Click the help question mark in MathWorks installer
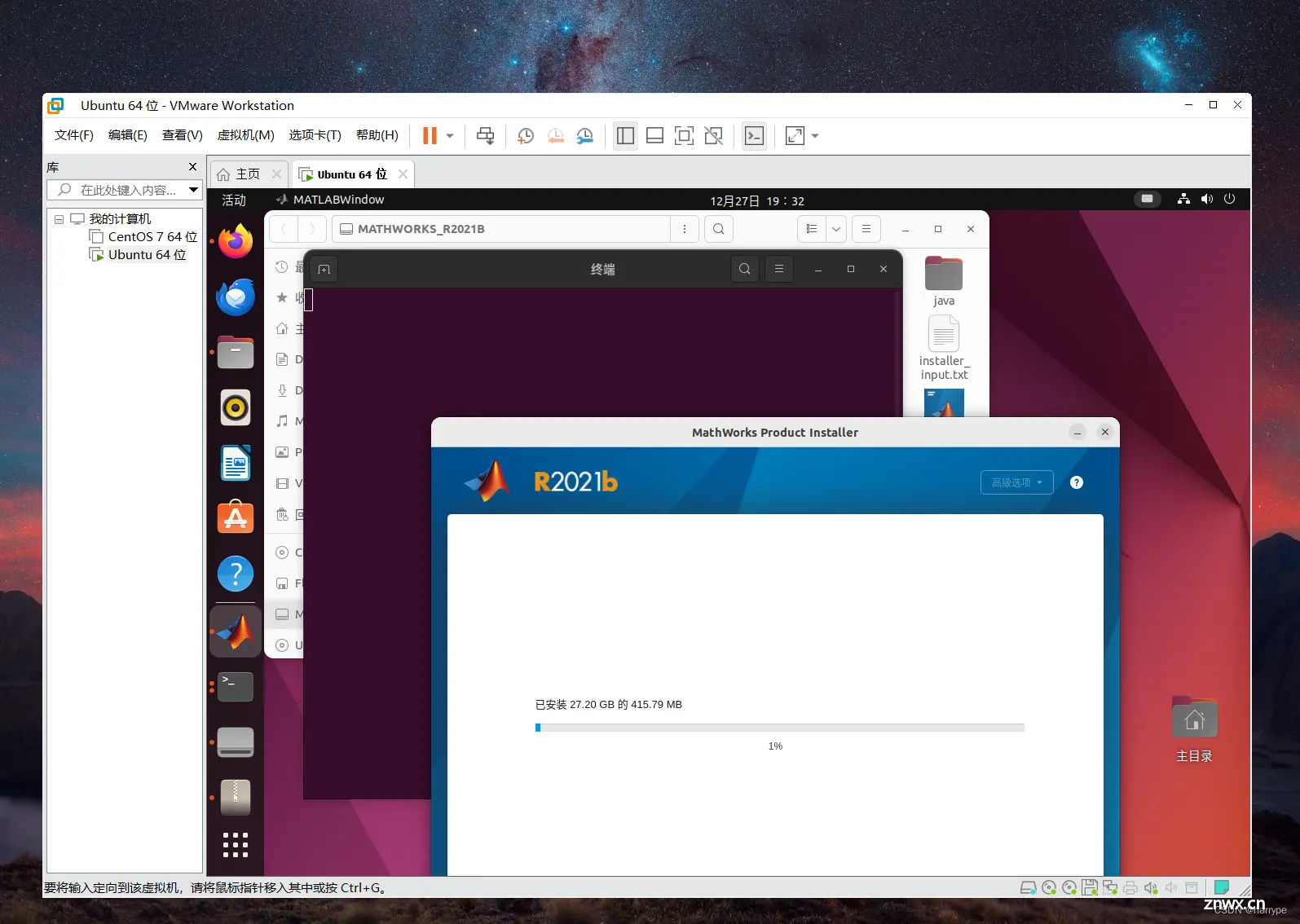Viewport: 1300px width, 924px height. point(1077,482)
